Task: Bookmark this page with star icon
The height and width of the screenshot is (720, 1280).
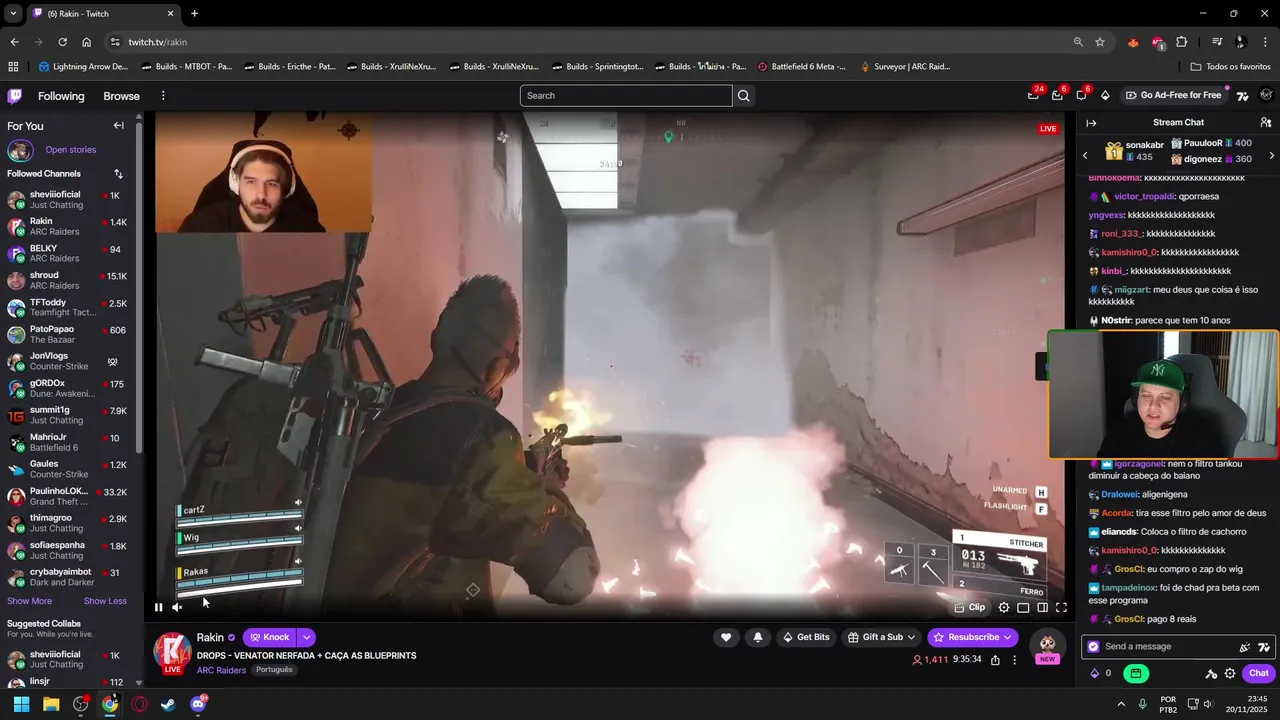Action: (x=1100, y=42)
